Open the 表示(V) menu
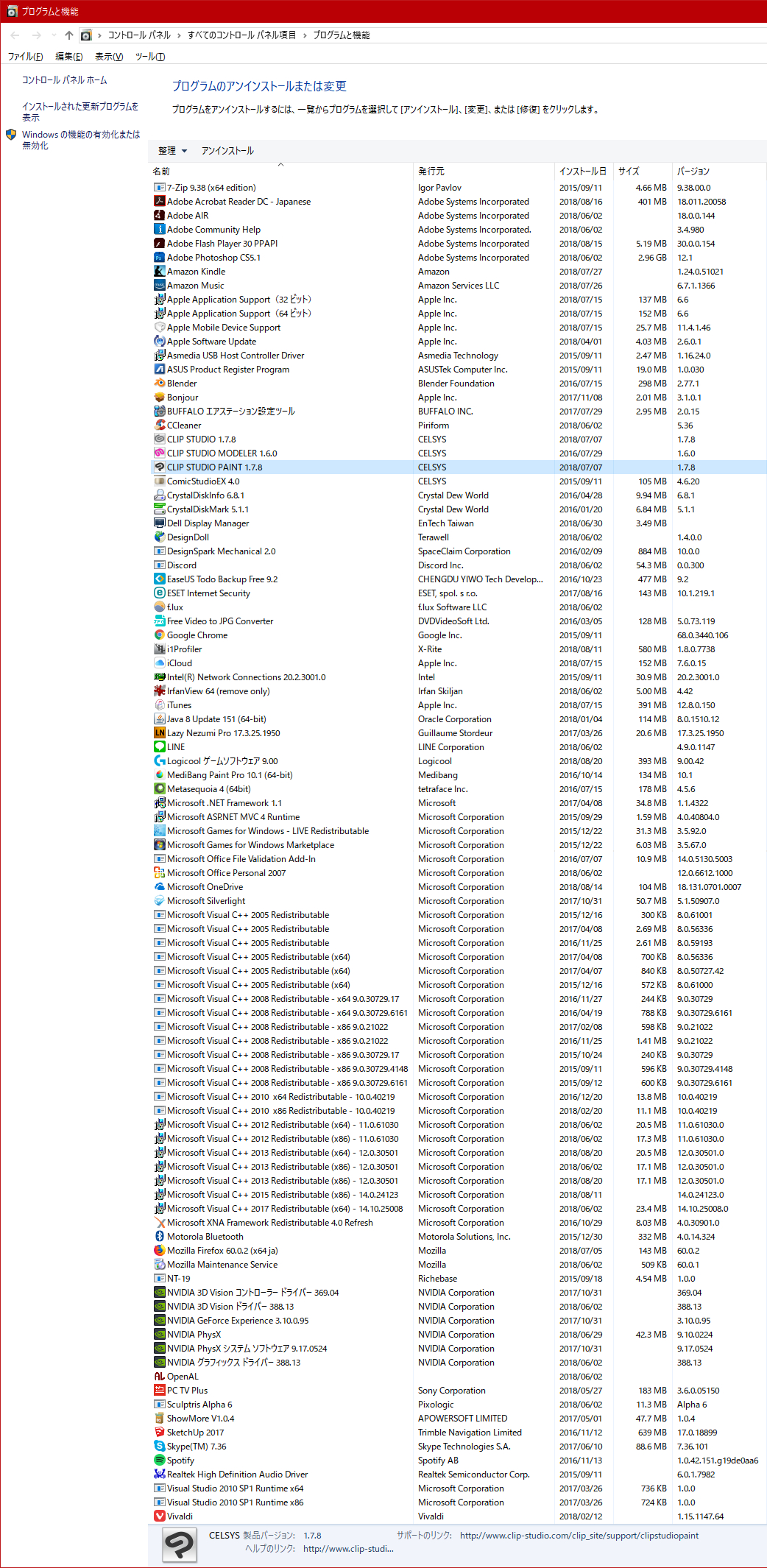Image resolution: width=767 pixels, height=1568 pixels. 109,57
